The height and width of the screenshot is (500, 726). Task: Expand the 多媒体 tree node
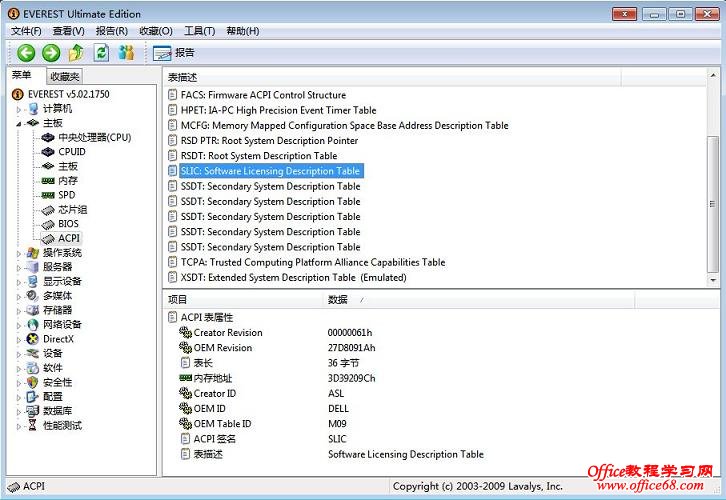pos(19,297)
